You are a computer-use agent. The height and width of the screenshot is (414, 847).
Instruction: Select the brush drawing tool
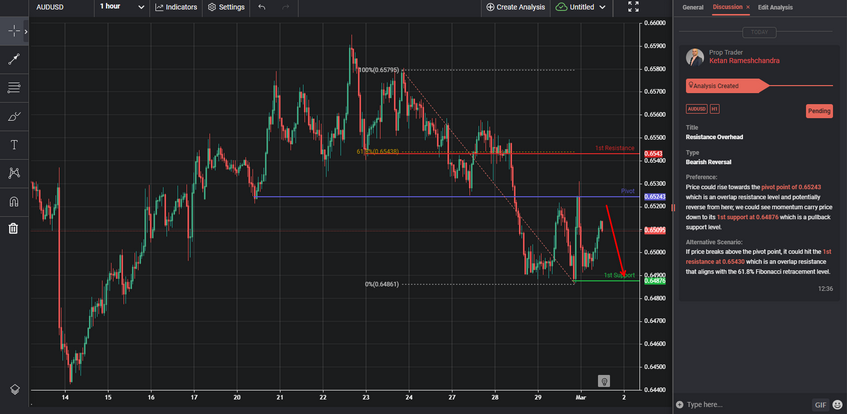click(14, 116)
